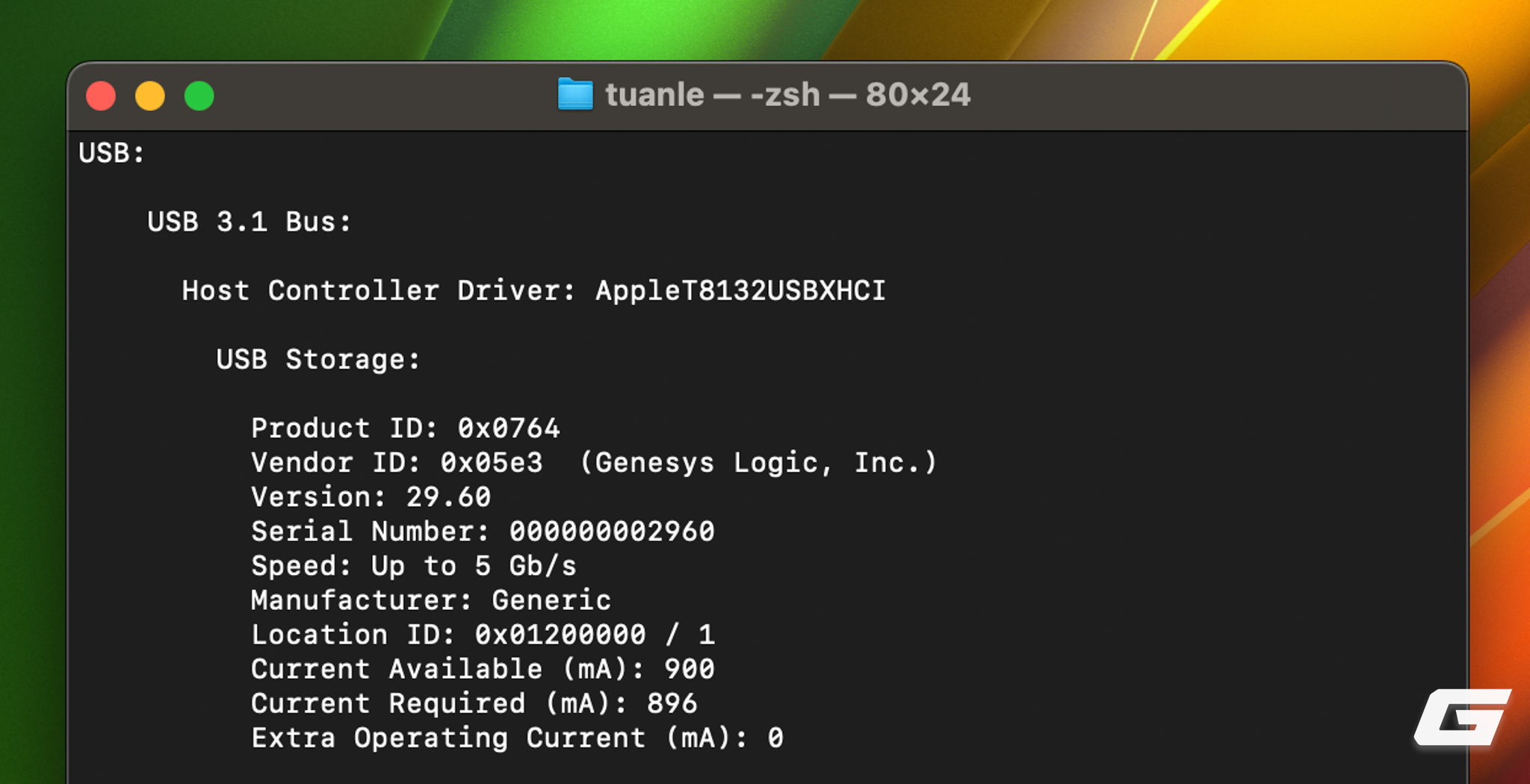Image resolution: width=1530 pixels, height=784 pixels.
Task: Click the Current Available value 900
Action: coord(690,668)
